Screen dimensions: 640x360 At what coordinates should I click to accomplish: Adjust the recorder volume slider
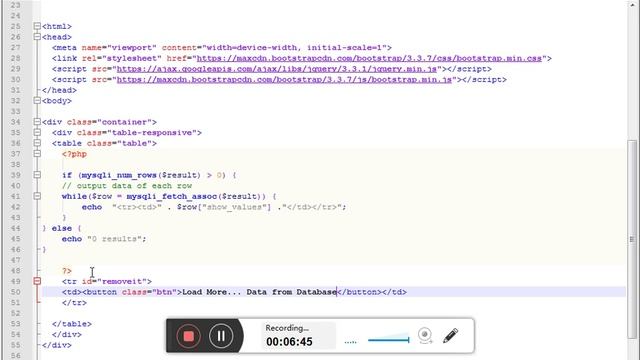tap(389, 339)
